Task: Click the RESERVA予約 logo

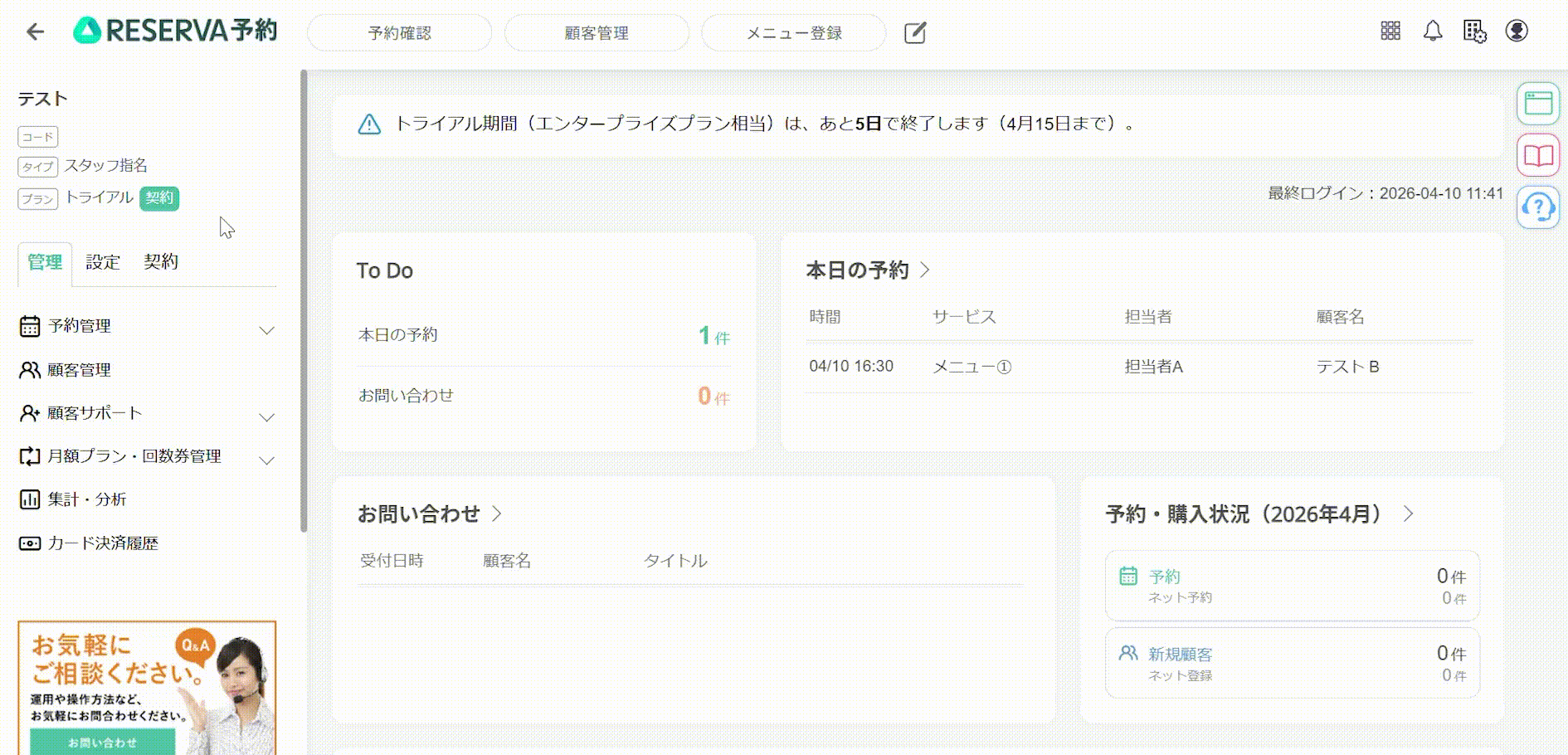Action: (x=175, y=31)
